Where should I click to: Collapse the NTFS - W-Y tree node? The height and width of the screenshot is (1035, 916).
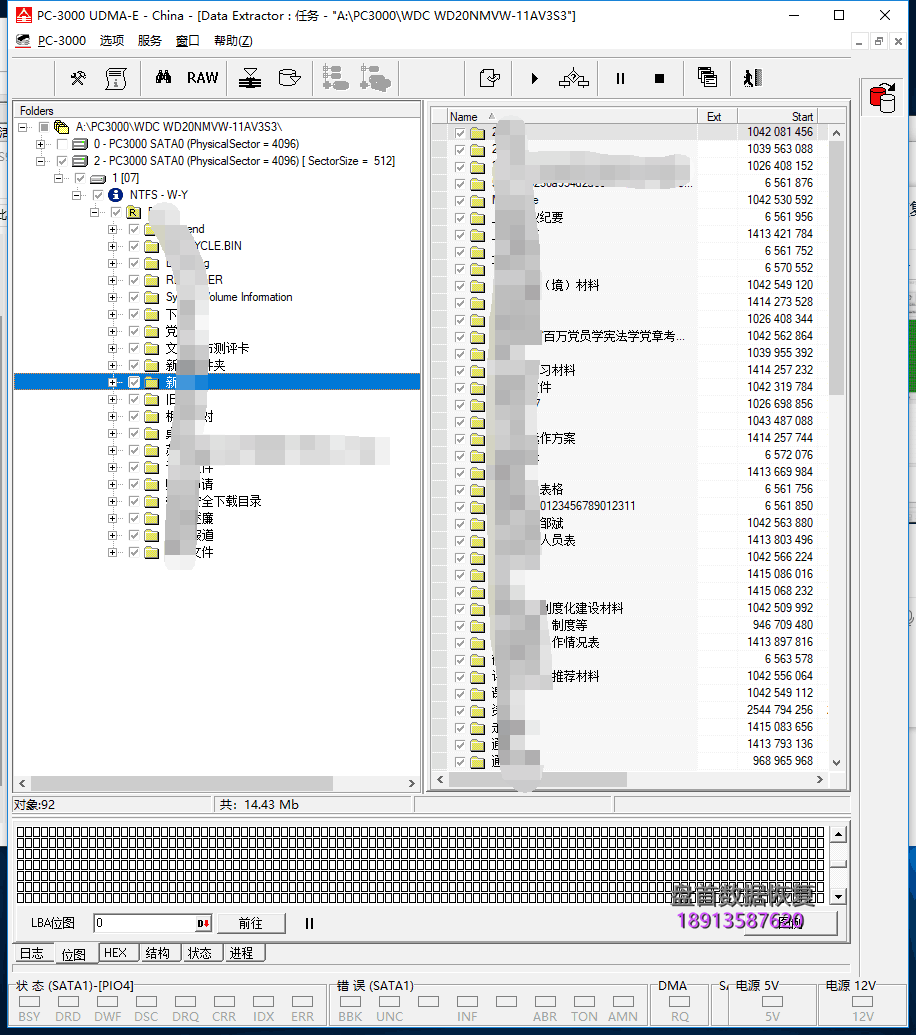[x=78, y=195]
